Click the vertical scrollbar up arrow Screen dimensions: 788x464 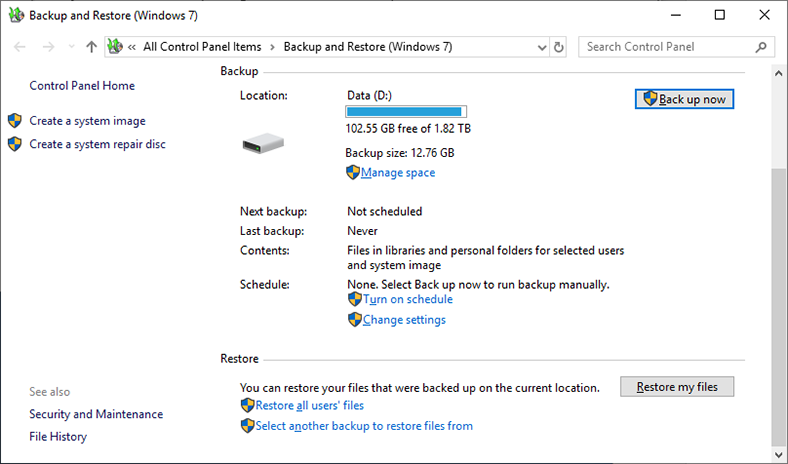(x=778, y=73)
